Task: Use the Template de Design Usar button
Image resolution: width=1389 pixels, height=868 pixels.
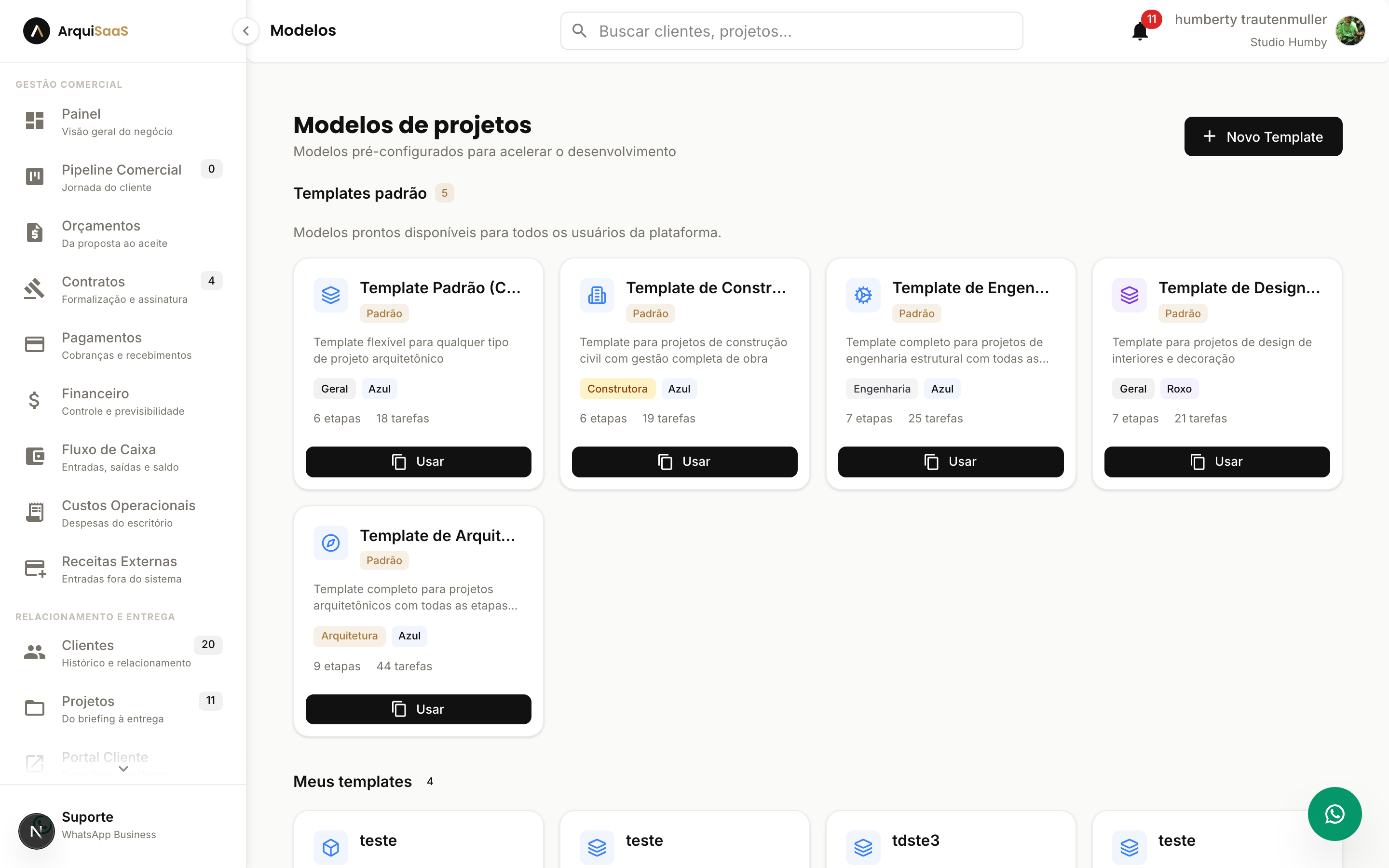Action: (1217, 461)
